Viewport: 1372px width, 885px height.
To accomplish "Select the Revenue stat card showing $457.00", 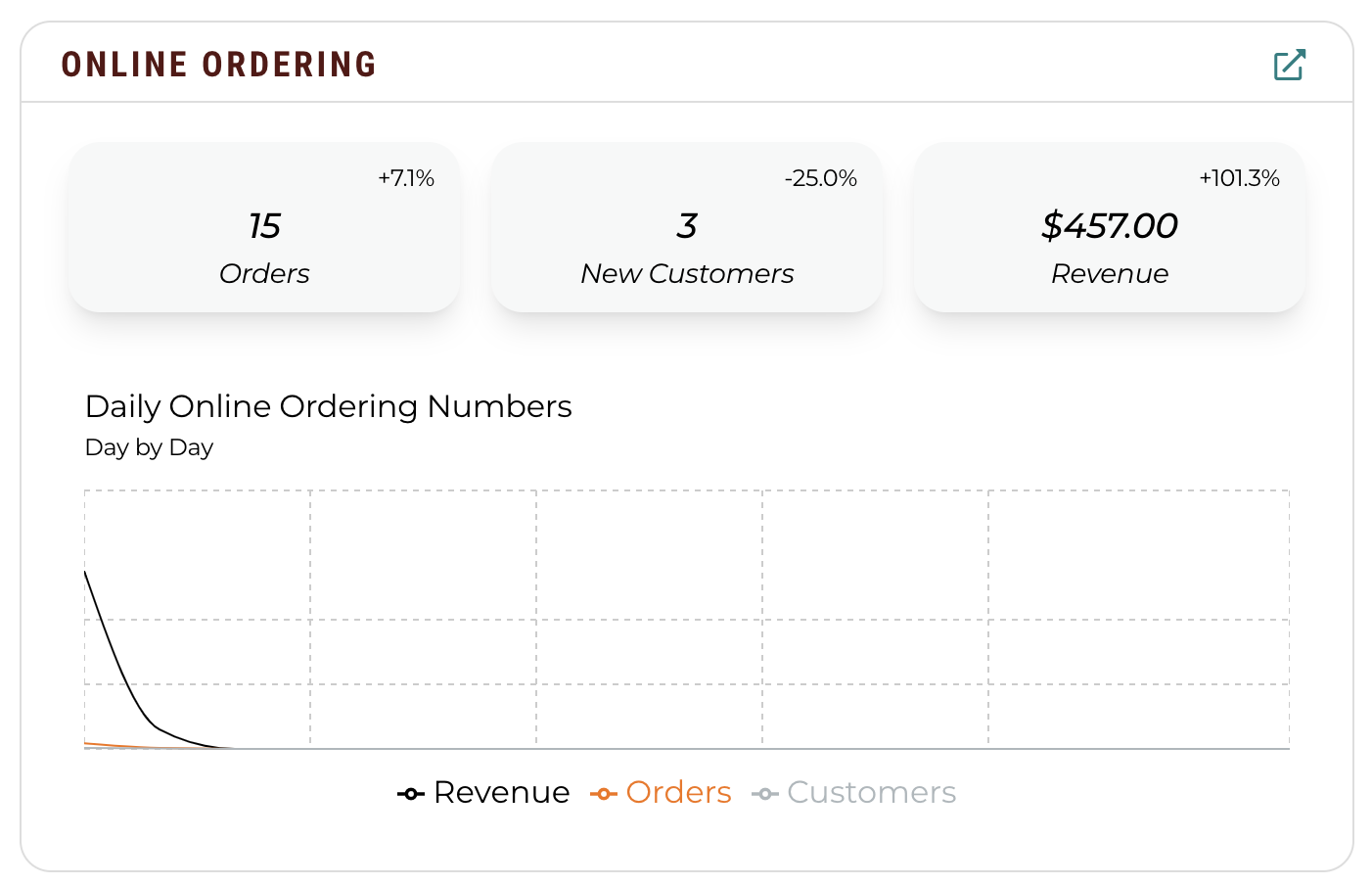I will point(1110,227).
